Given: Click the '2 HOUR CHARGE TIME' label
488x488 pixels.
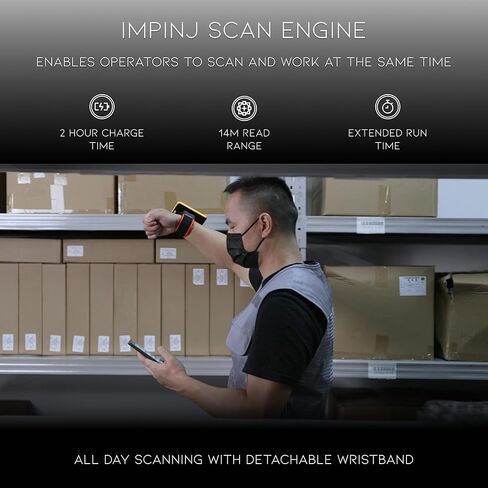Looking at the screenshot, I should pyautogui.click(x=102, y=139).
